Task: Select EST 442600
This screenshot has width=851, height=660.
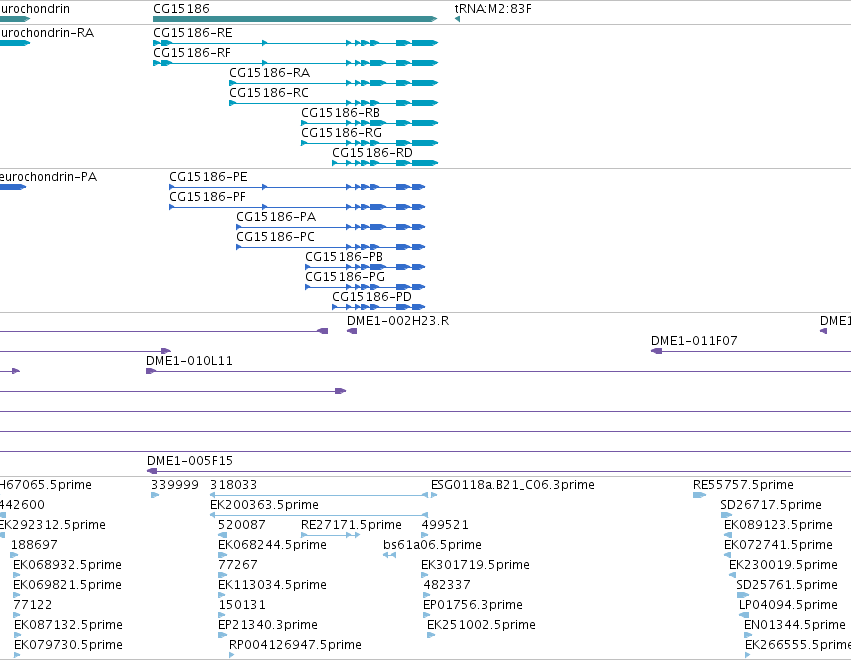Action: point(22,505)
